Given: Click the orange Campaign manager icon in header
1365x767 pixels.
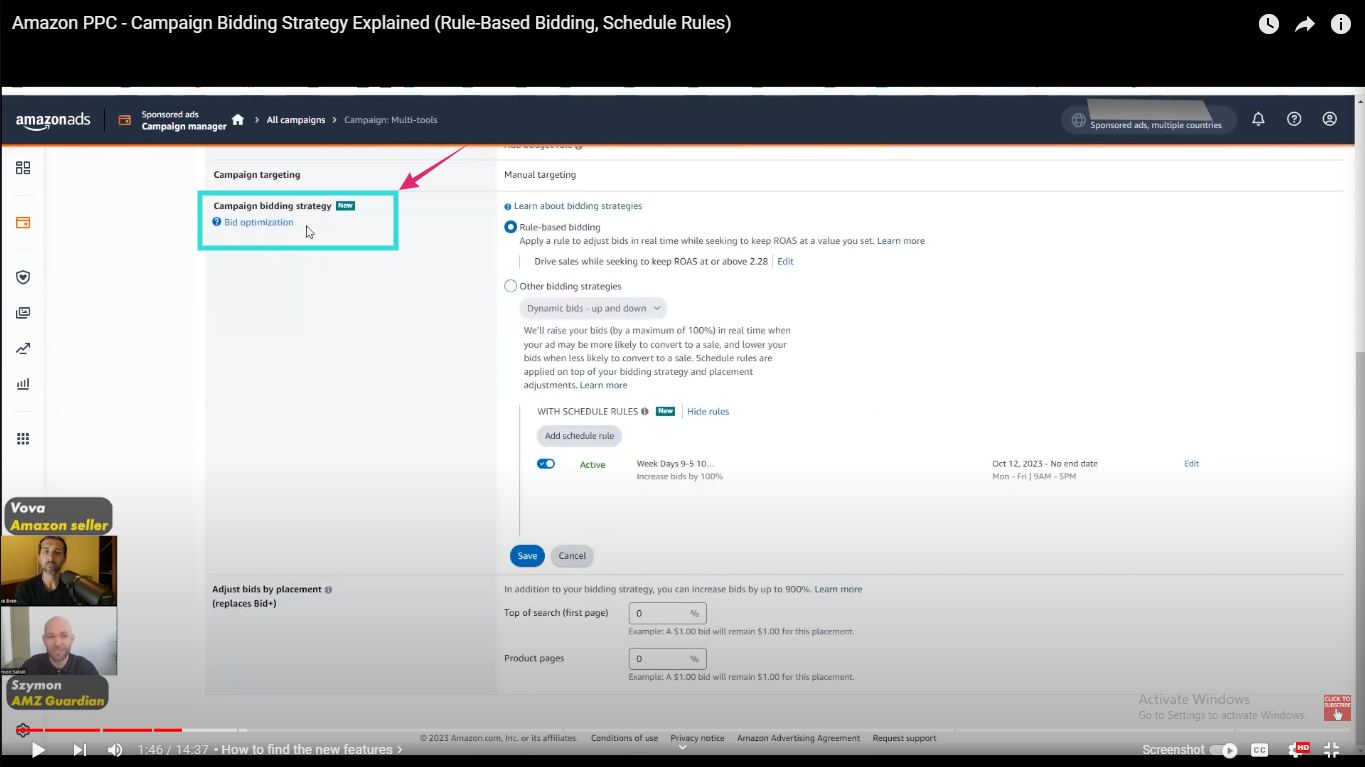Looking at the screenshot, I should [x=125, y=120].
